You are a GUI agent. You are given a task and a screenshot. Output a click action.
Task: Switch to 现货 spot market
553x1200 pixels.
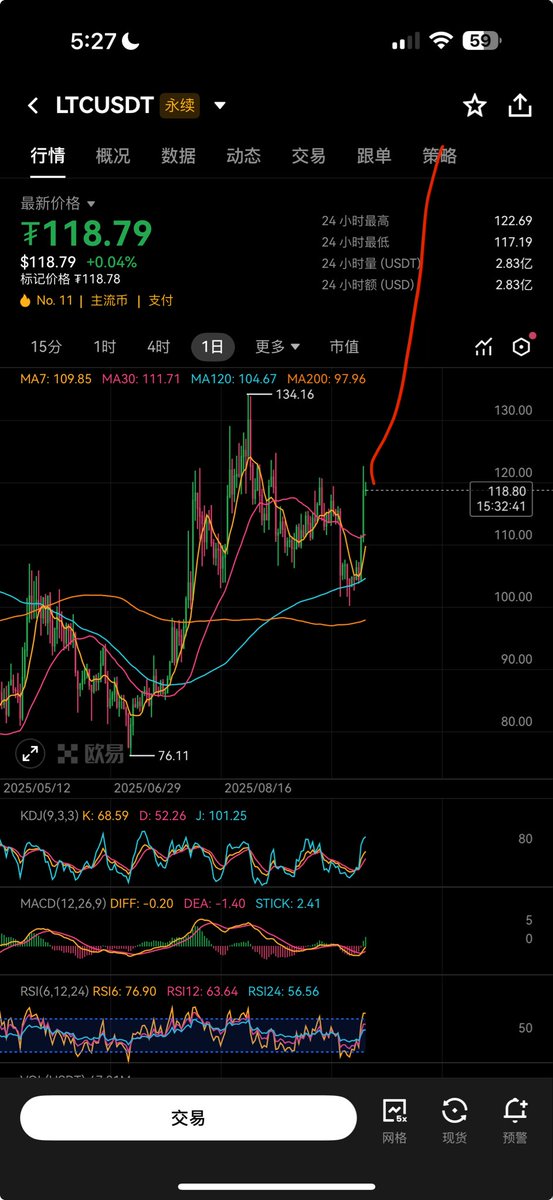pyautogui.click(x=455, y=1121)
